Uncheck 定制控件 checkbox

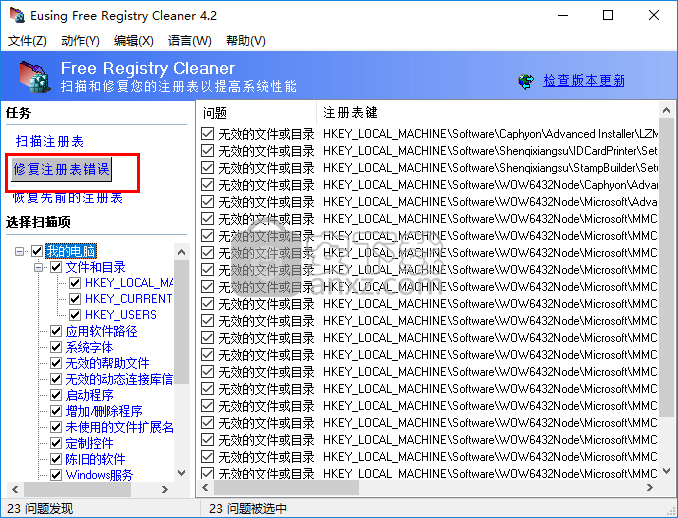[56, 443]
